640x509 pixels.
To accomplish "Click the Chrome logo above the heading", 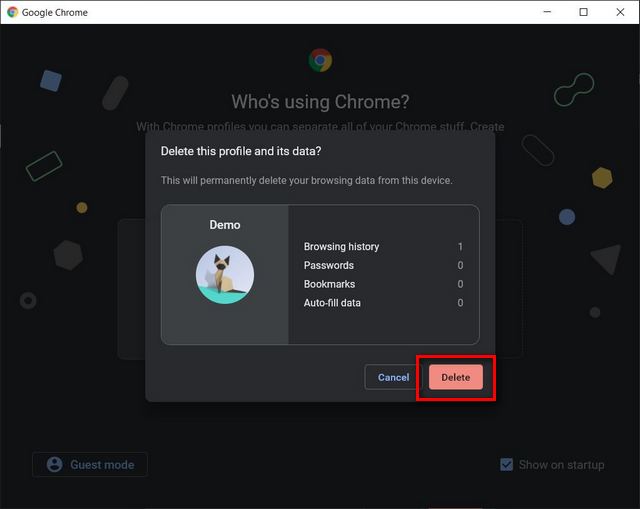I will click(x=320, y=60).
